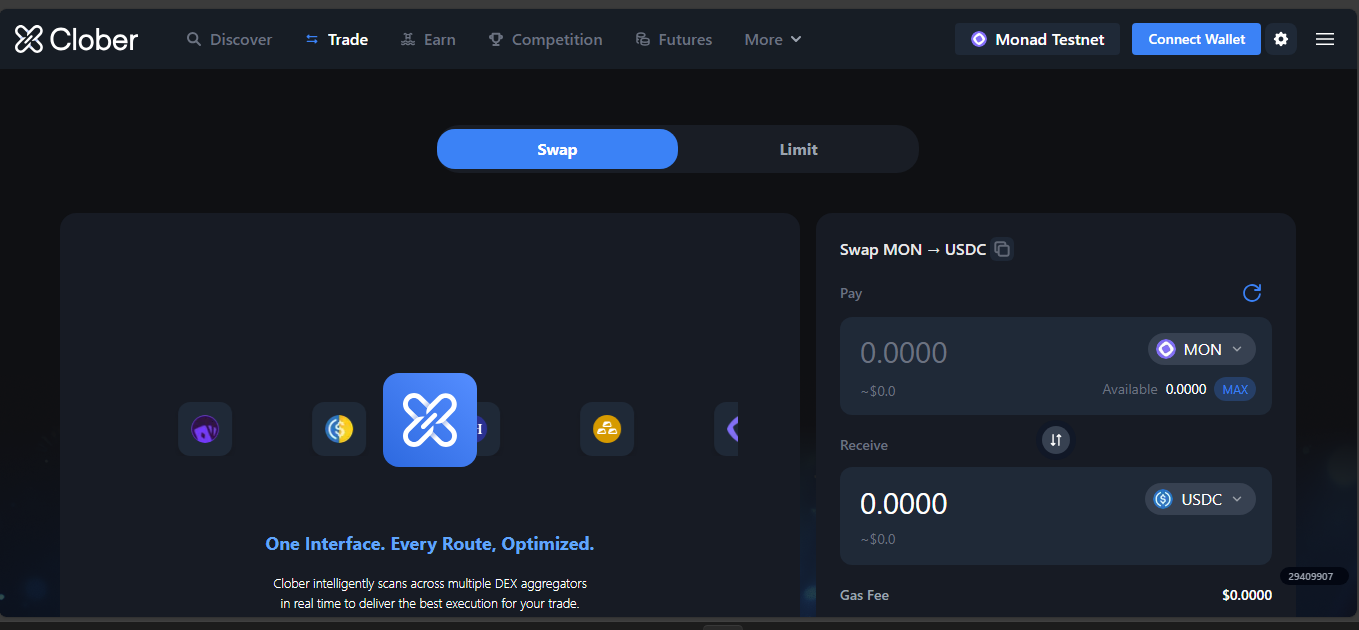Open the USDC token selector dropdown
This screenshot has width=1359, height=630.
click(1200, 499)
